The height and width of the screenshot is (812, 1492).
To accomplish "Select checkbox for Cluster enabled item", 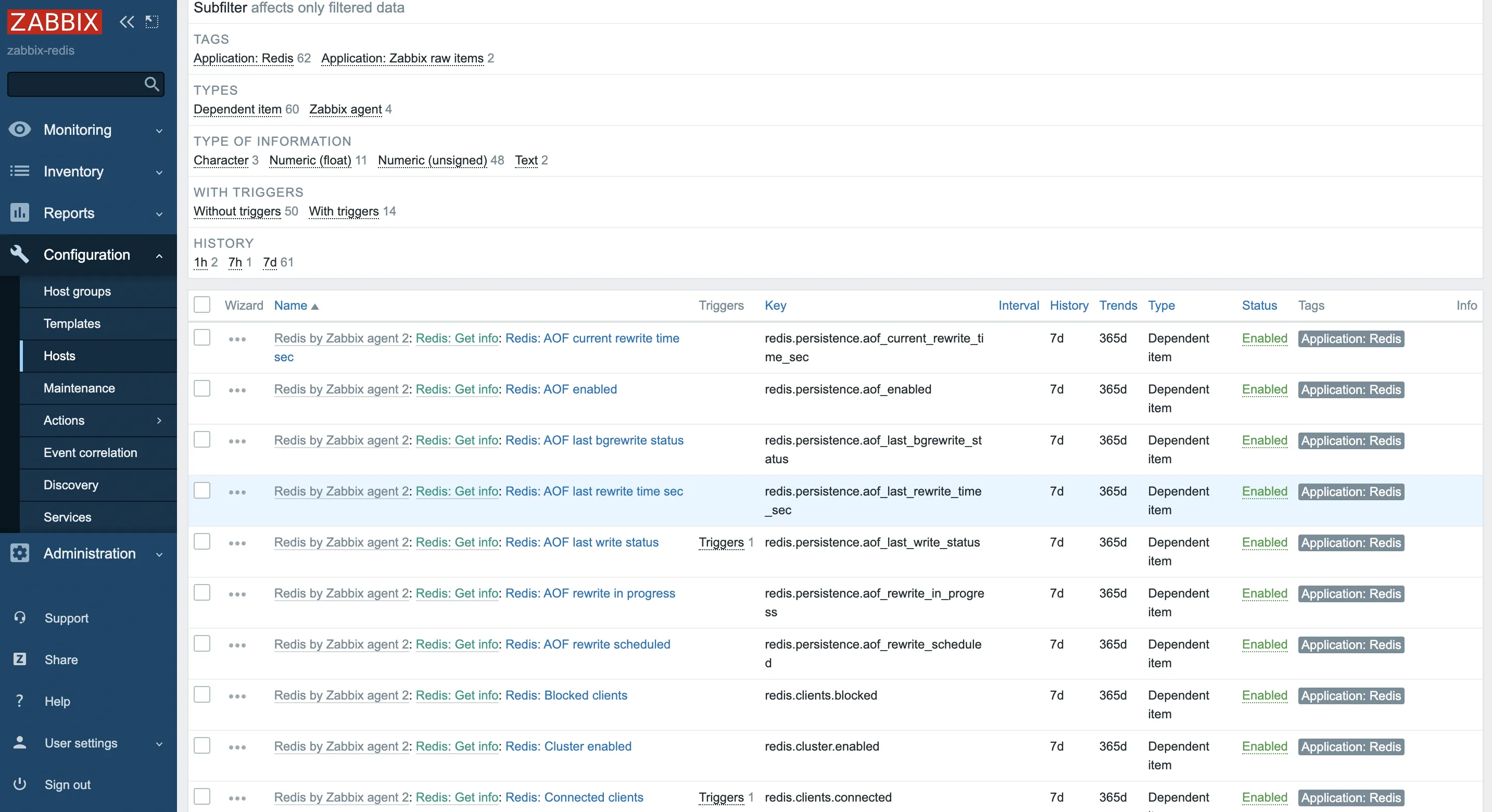I will pos(201,745).
